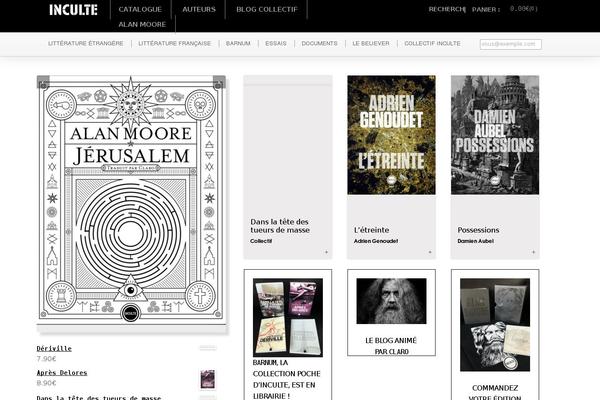Image resolution: width=600 pixels, height=400 pixels.
Task: Click Après Delores price 8.90€
Action: coord(46,383)
